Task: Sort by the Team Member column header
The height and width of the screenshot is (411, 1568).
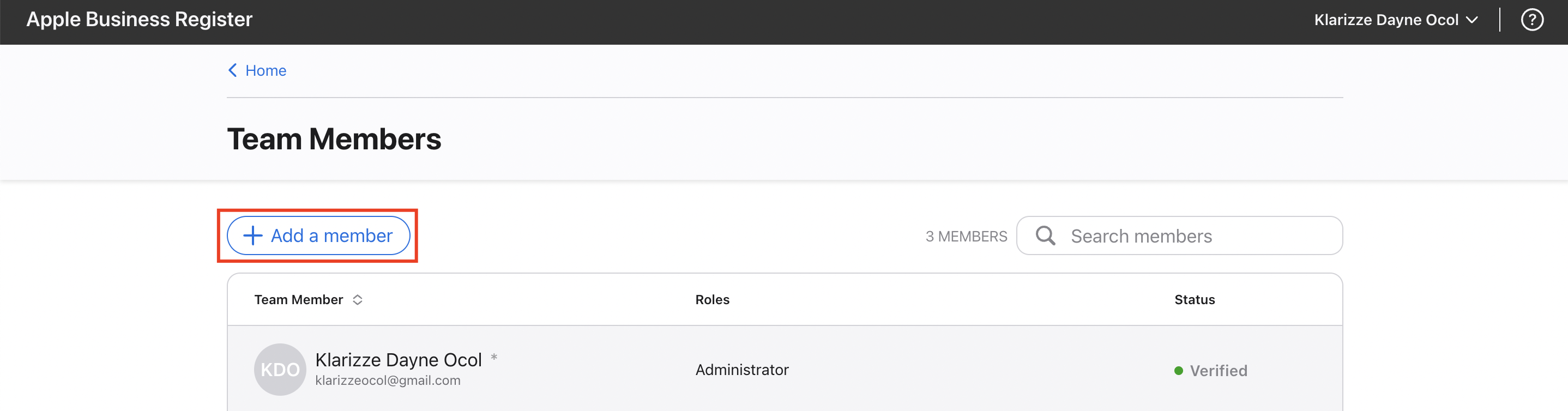Action: point(298,300)
